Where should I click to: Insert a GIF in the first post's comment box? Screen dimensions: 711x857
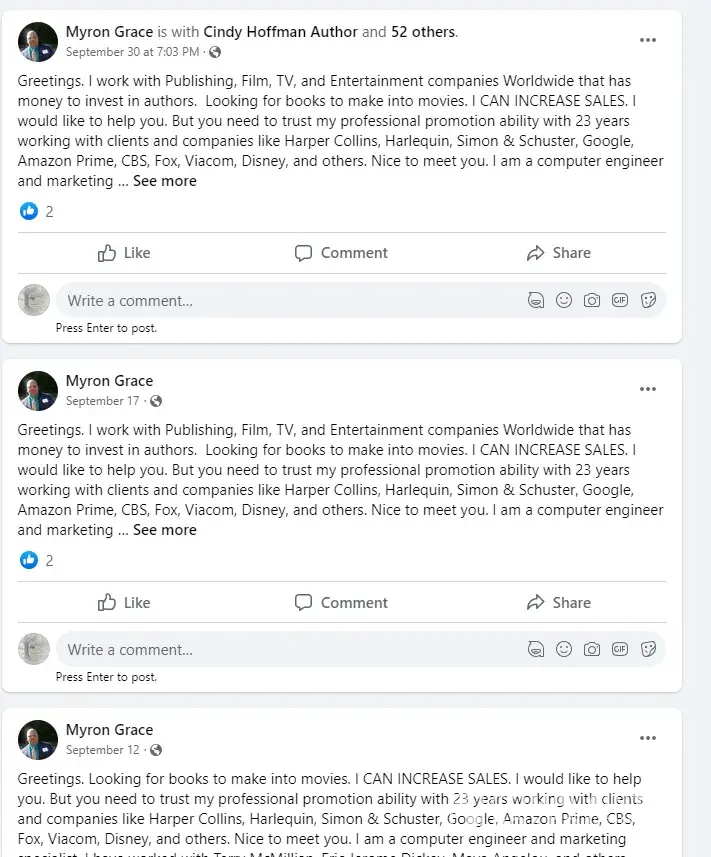[620, 300]
